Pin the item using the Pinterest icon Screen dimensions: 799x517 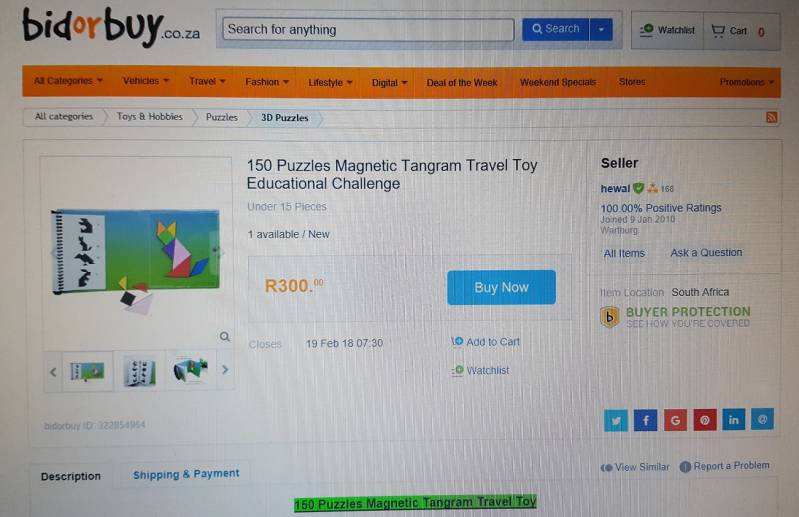click(705, 420)
